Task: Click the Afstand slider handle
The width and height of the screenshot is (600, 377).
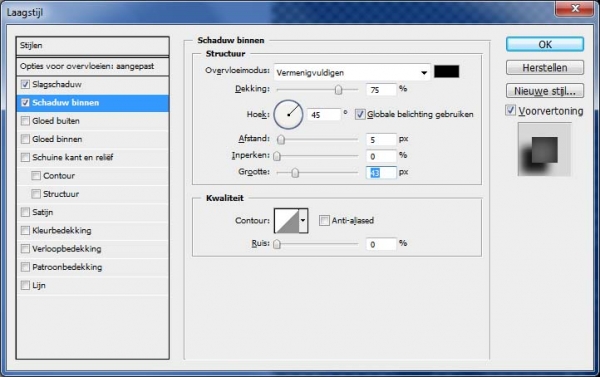Action: [x=281, y=139]
